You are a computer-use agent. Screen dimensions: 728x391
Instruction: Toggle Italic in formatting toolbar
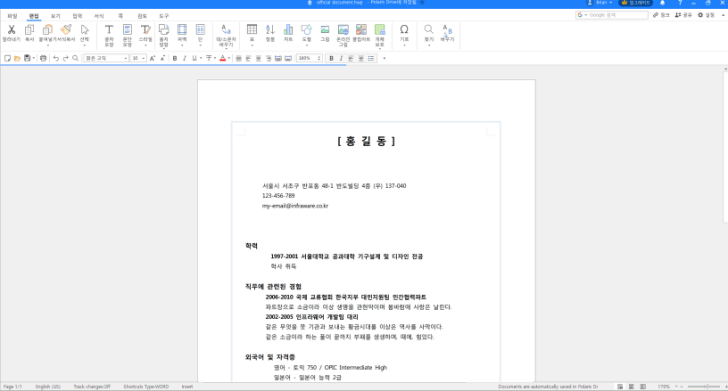tap(184, 58)
